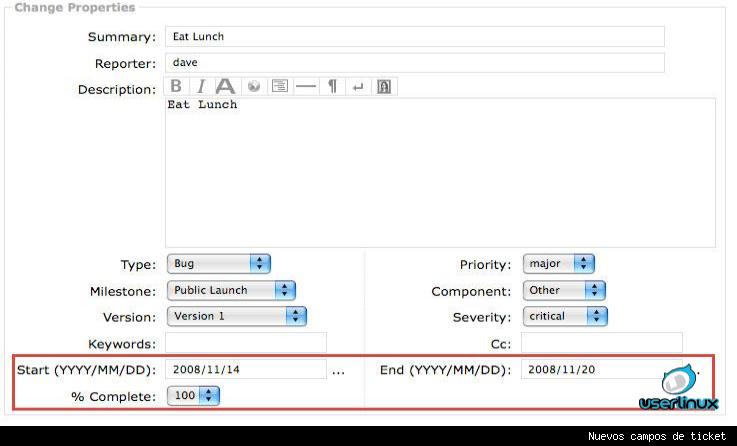Click the globe link icon in toolbar
Viewport: 737px width, 446px height.
click(x=254, y=87)
